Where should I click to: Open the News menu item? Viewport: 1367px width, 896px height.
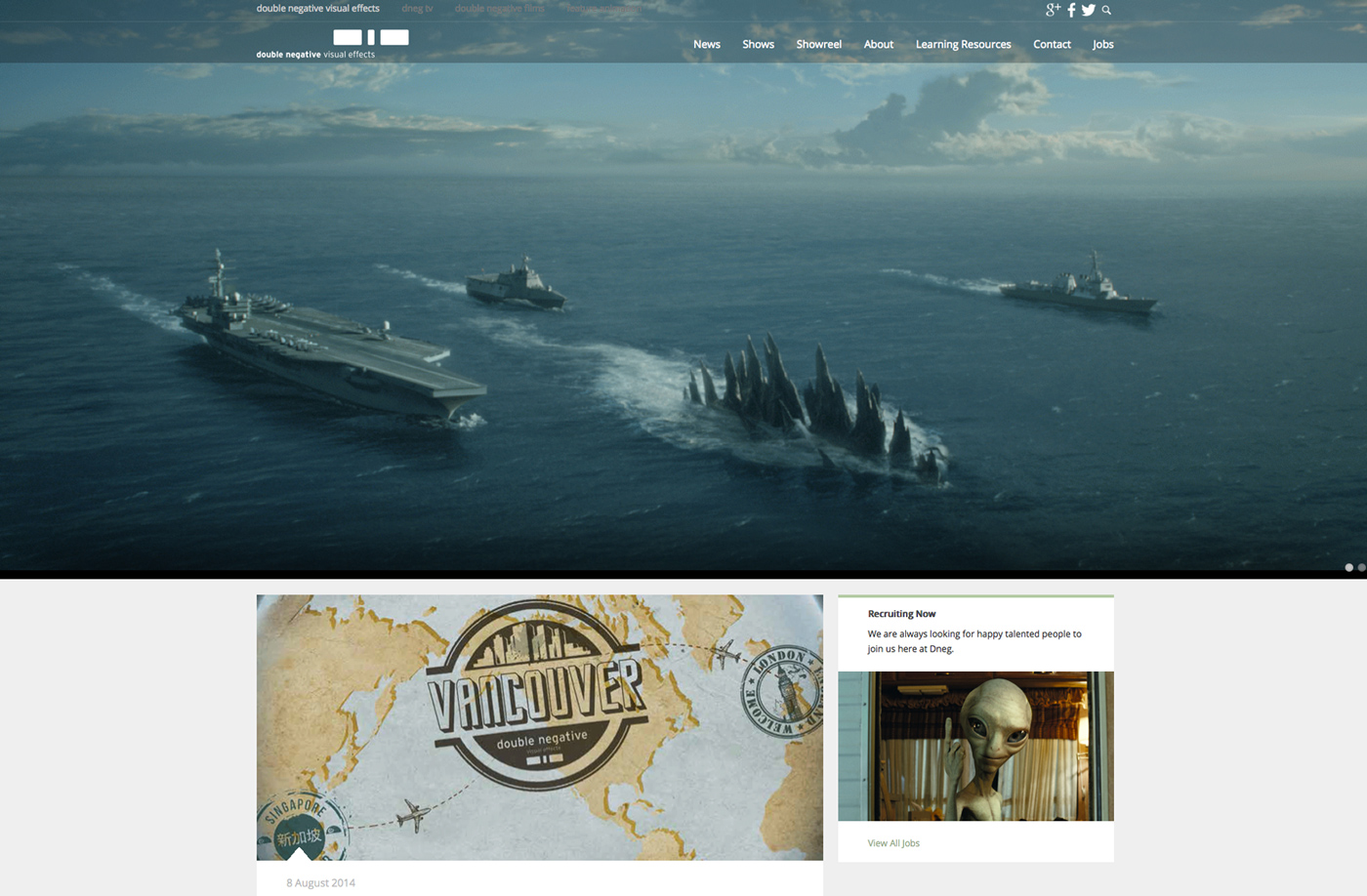pos(707,44)
